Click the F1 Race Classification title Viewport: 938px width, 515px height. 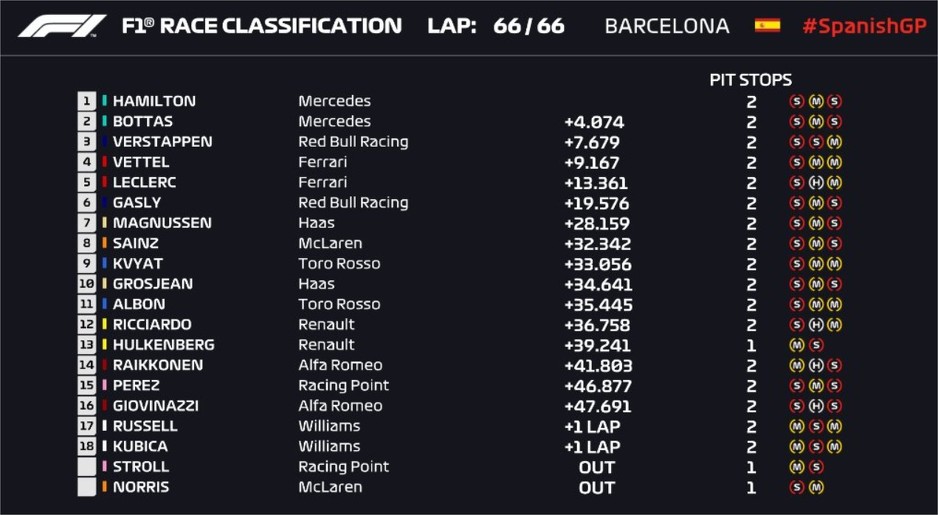[x=261, y=26]
